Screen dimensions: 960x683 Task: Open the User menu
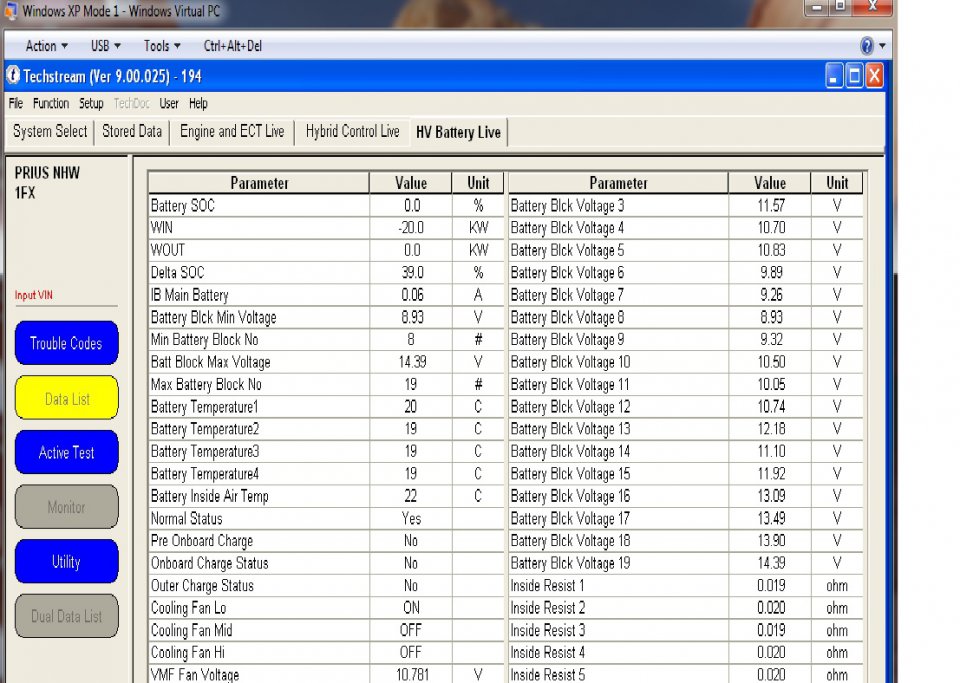[169, 103]
